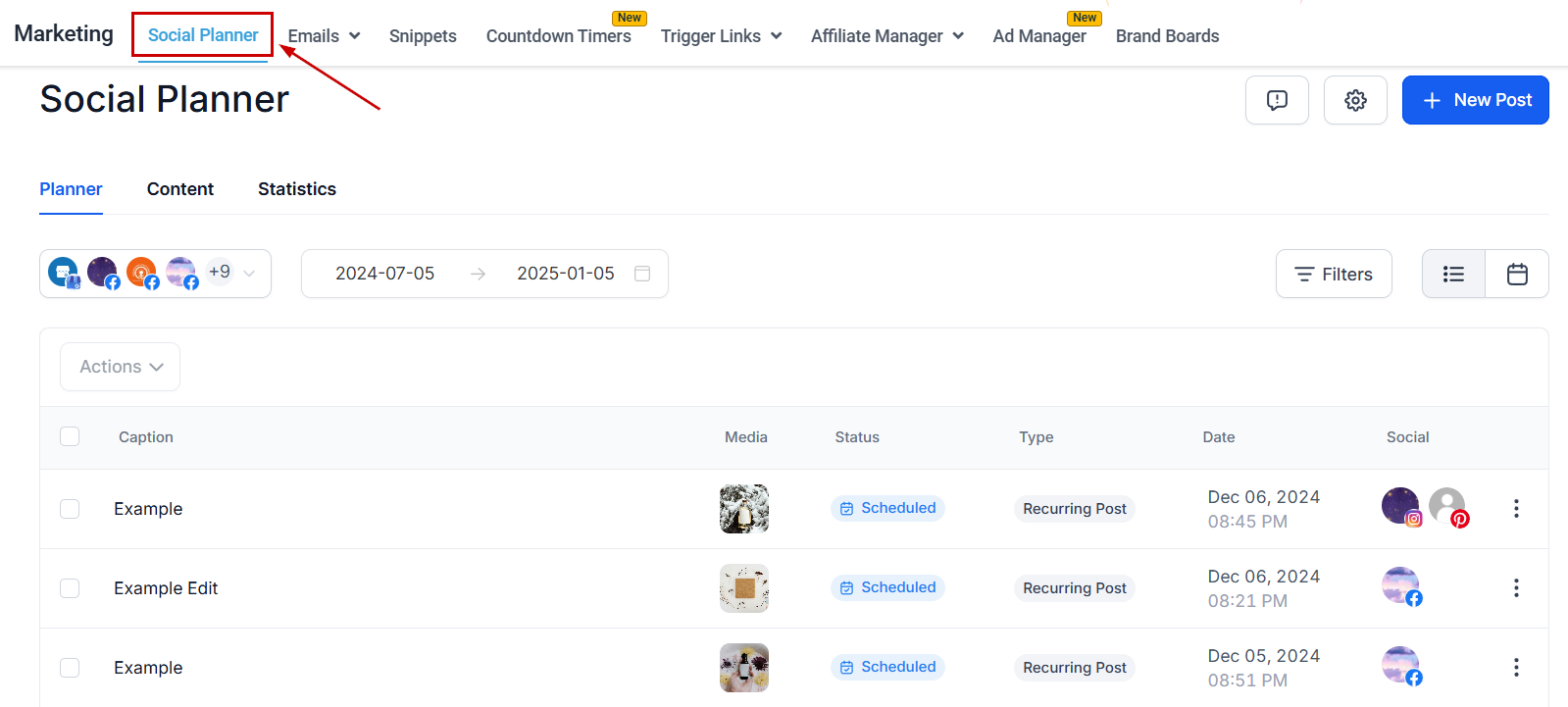Expand the Actions dropdown
The image size is (1568, 707).
(121, 367)
